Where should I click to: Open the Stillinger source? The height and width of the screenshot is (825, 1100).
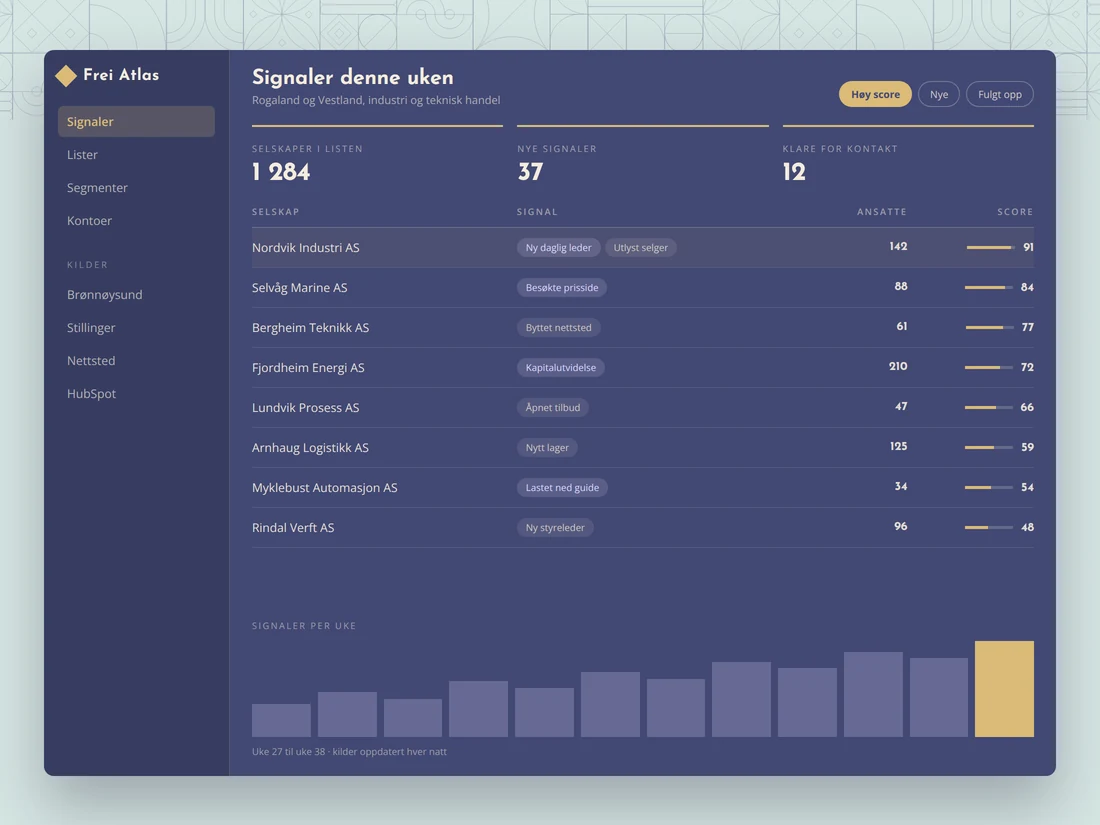(x=136, y=328)
